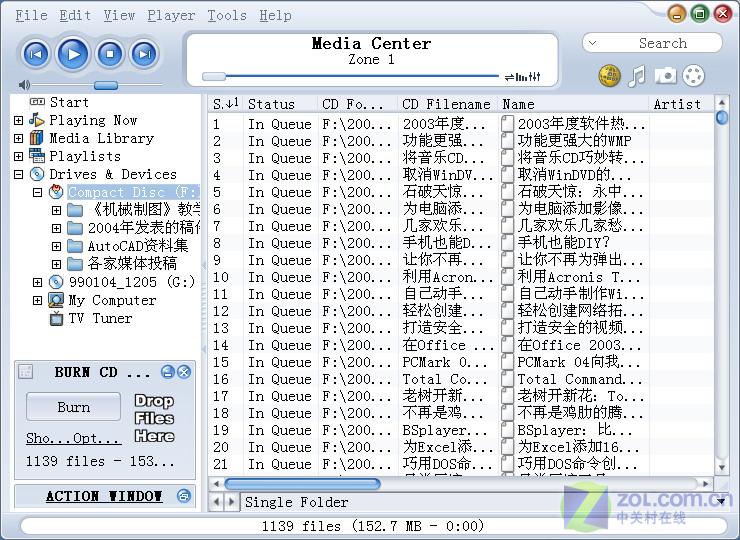Click the horizontal scrollbar thumb

click(302, 483)
